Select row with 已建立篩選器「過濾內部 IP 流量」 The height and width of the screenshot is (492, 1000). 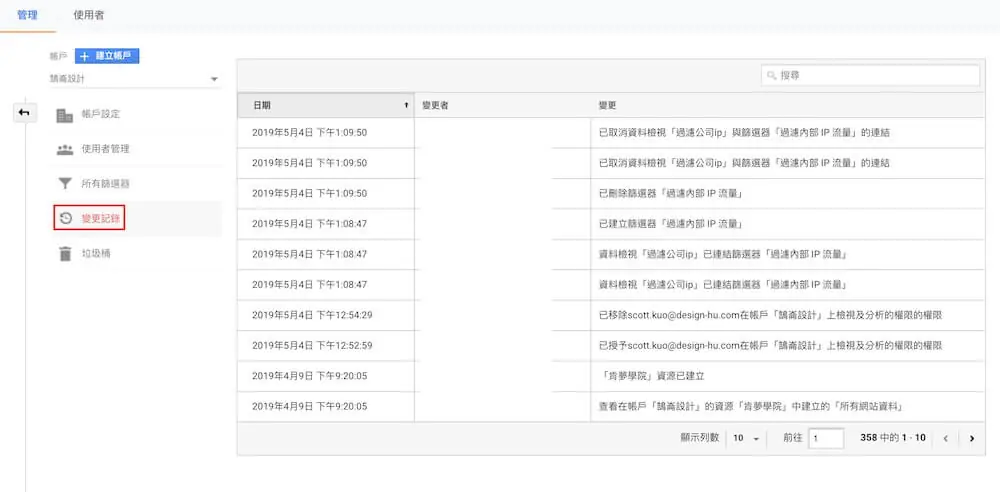pyautogui.click(x=610, y=224)
